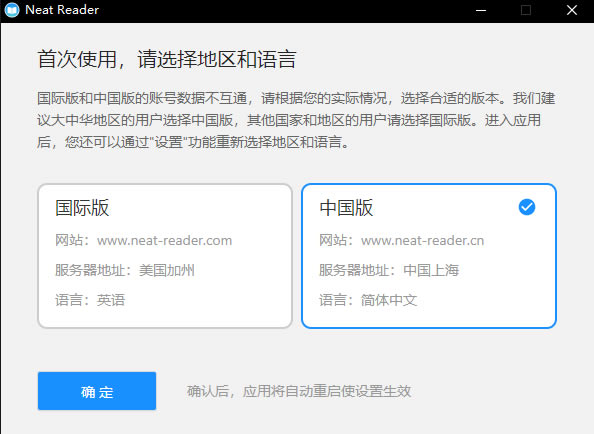Select the 中国版 region card
The width and height of the screenshot is (594, 434).
point(429,256)
